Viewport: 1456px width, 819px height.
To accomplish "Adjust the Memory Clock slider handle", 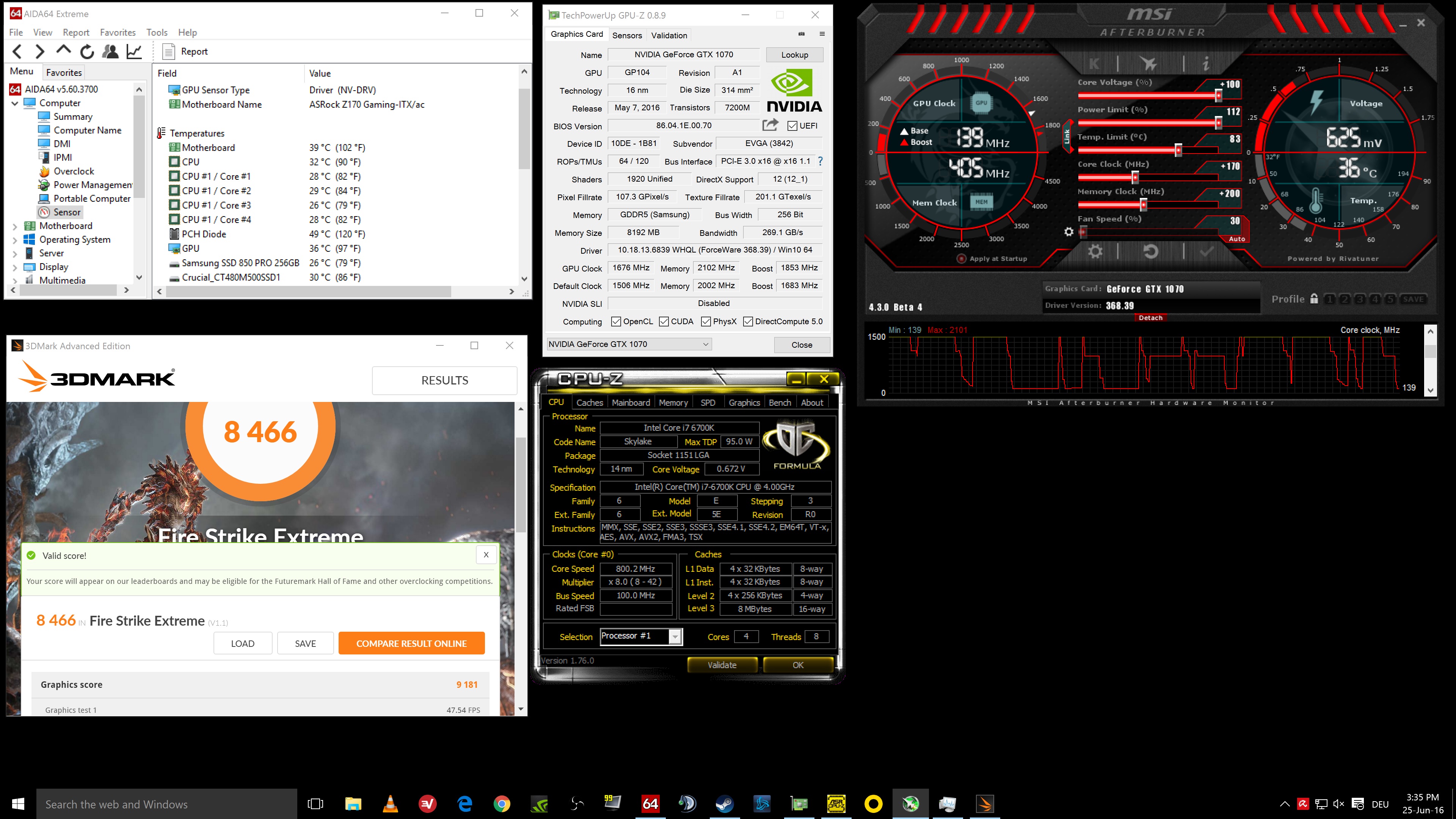I will (x=1144, y=205).
